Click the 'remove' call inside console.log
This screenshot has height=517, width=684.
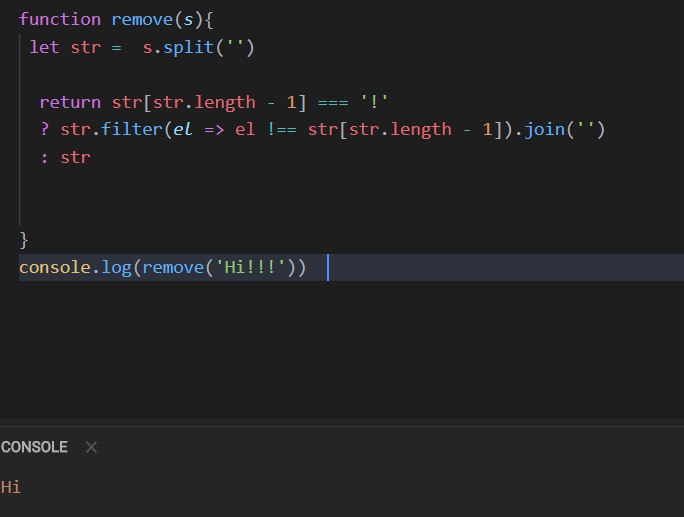173,267
